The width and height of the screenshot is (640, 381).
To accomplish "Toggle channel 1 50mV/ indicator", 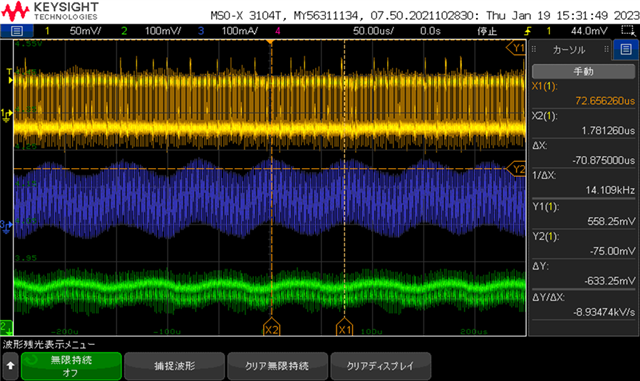I will 72,31.
